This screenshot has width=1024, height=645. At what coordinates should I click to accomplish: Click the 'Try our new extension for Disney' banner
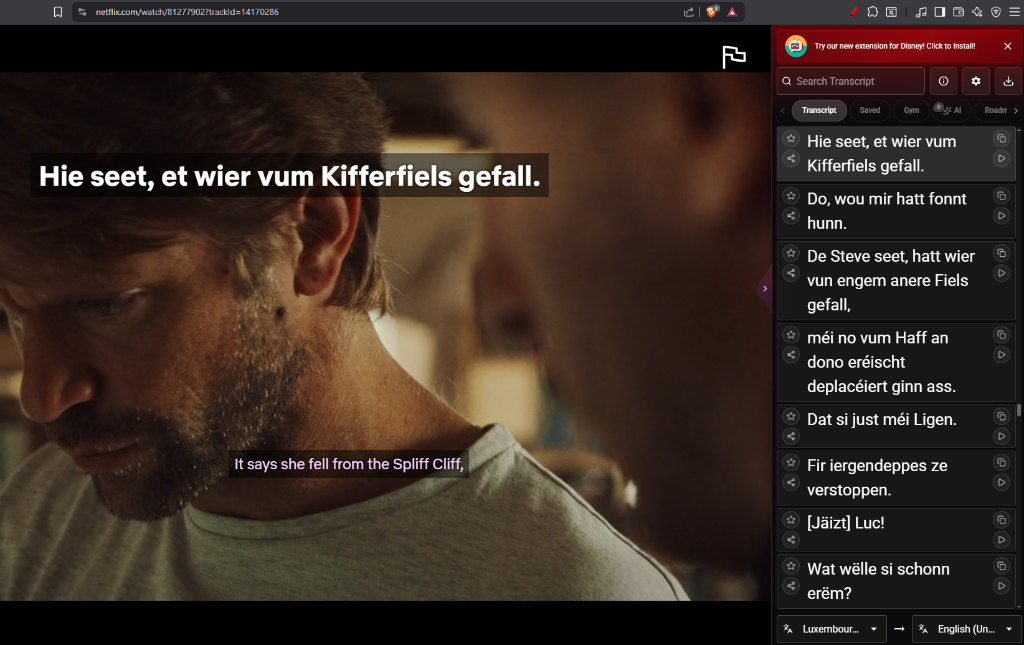894,46
